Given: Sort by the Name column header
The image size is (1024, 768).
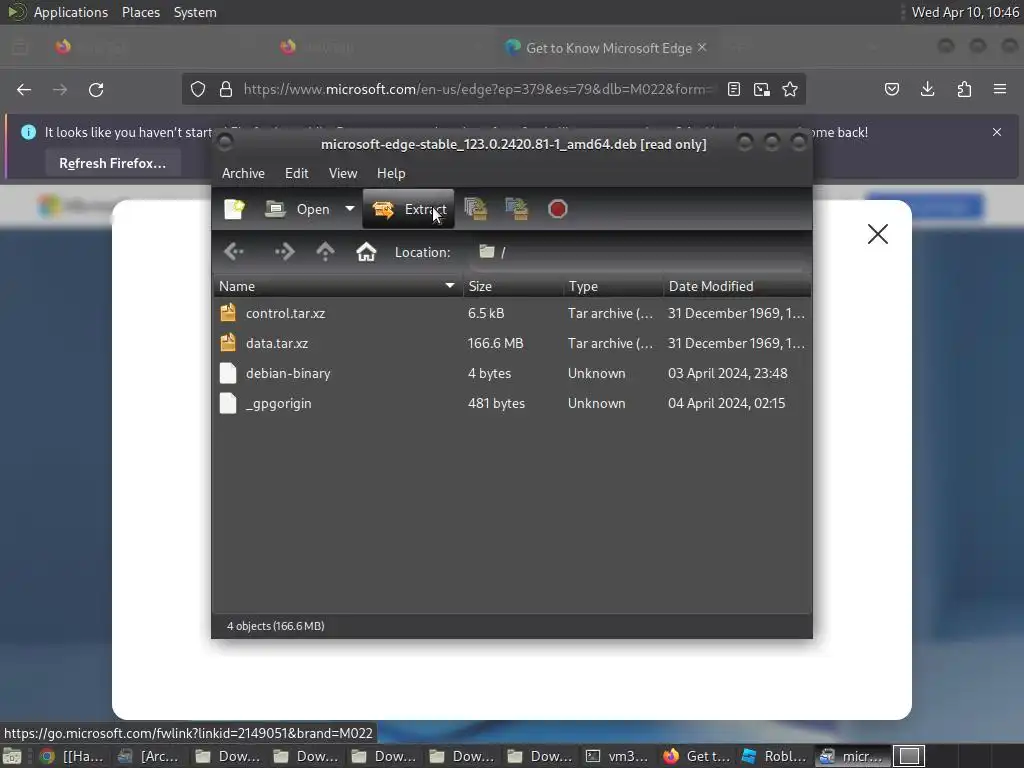Looking at the screenshot, I should coord(337,286).
